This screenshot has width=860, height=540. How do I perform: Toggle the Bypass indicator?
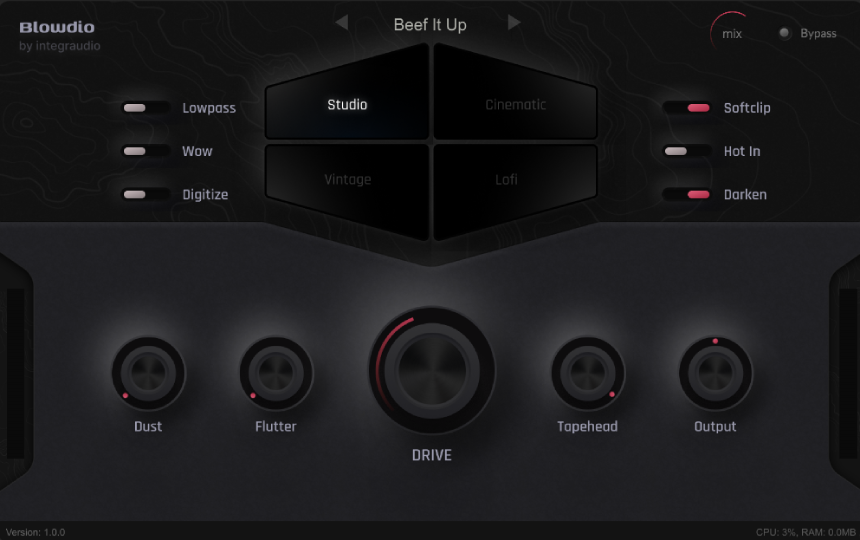click(784, 33)
